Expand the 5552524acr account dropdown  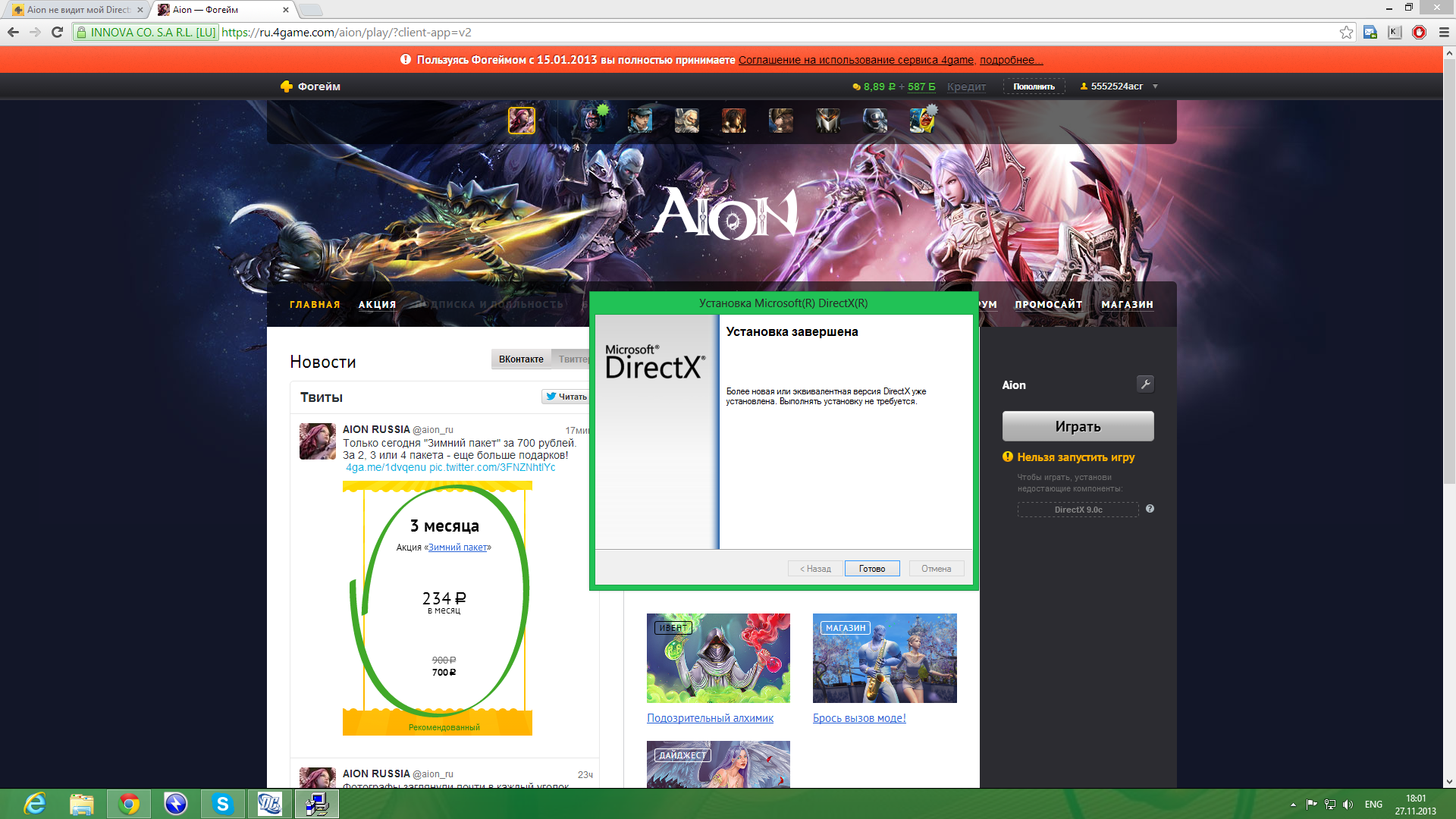coord(1155,86)
